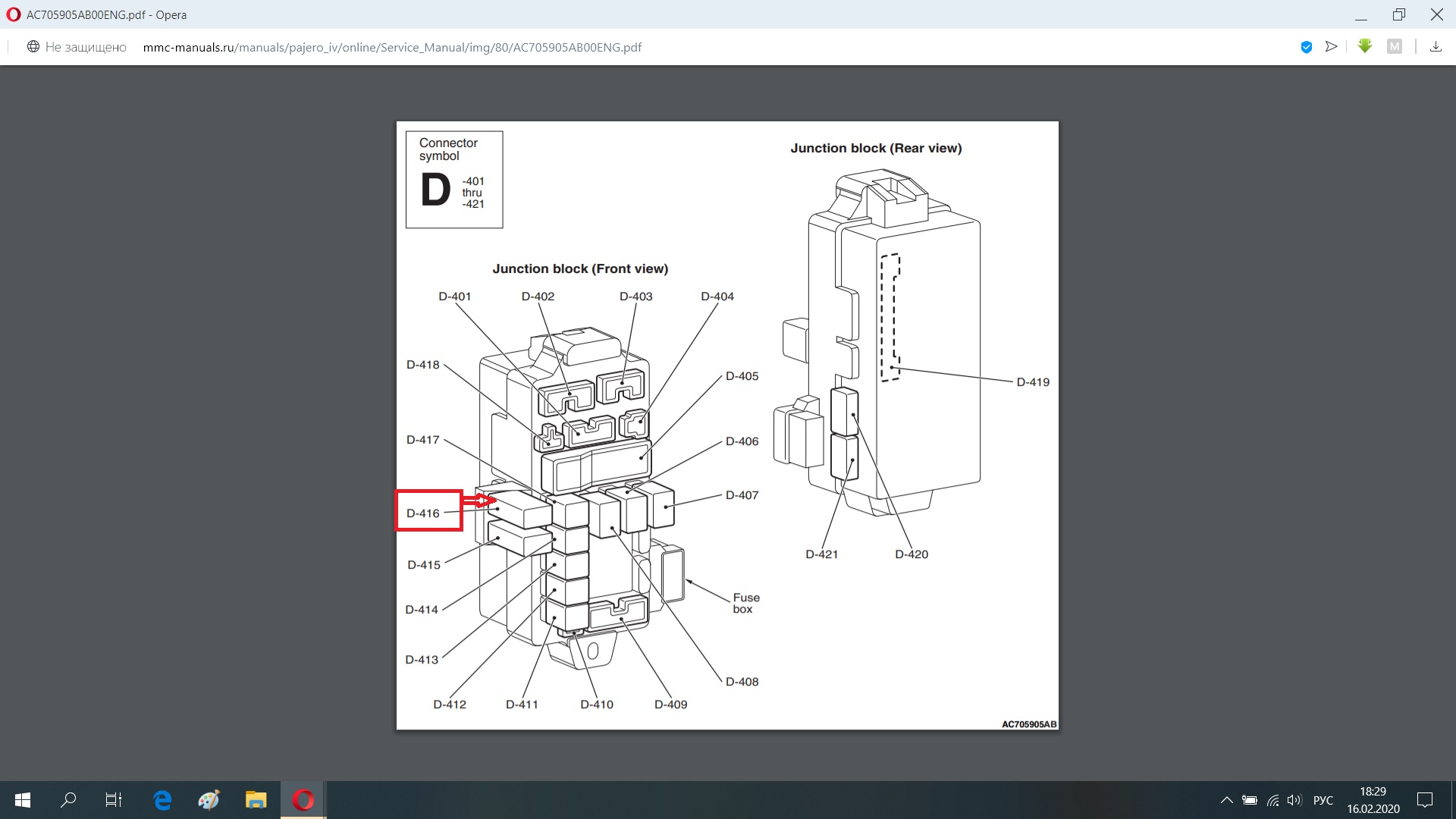Viewport: 1456px width, 819px height.
Task: Click the blue shield ad-blocker icon
Action: (x=1306, y=47)
